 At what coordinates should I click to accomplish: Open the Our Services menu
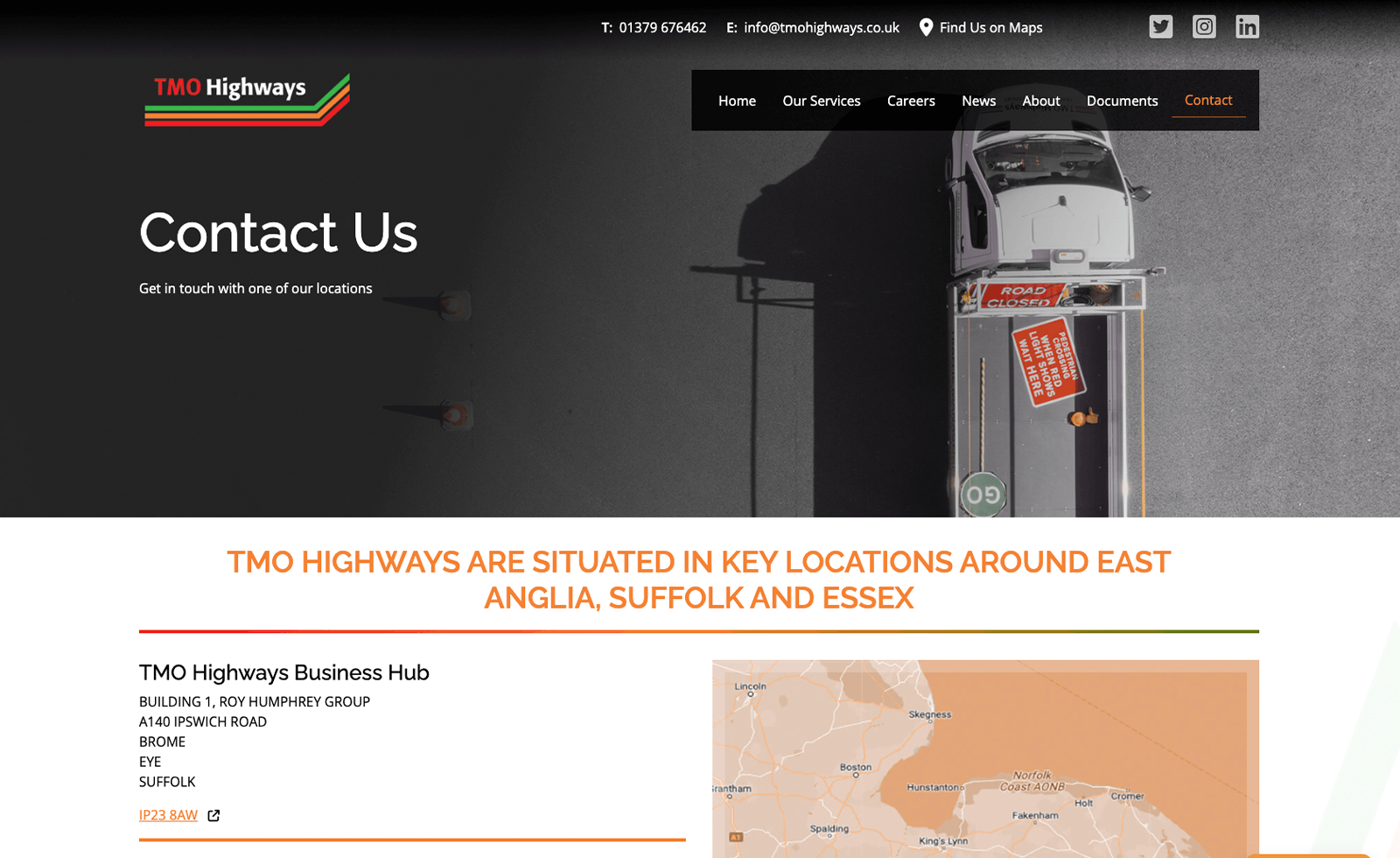click(822, 101)
